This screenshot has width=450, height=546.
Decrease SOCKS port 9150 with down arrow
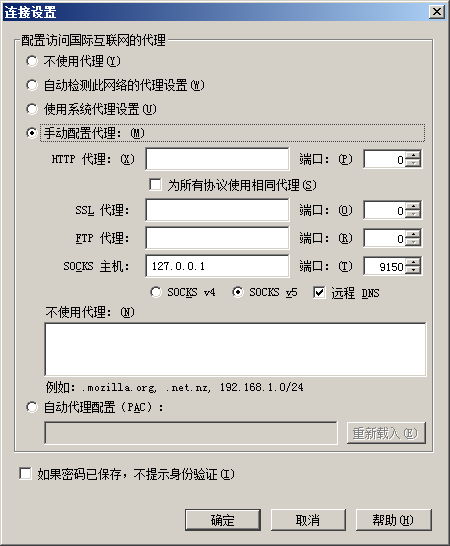click(x=413, y=271)
